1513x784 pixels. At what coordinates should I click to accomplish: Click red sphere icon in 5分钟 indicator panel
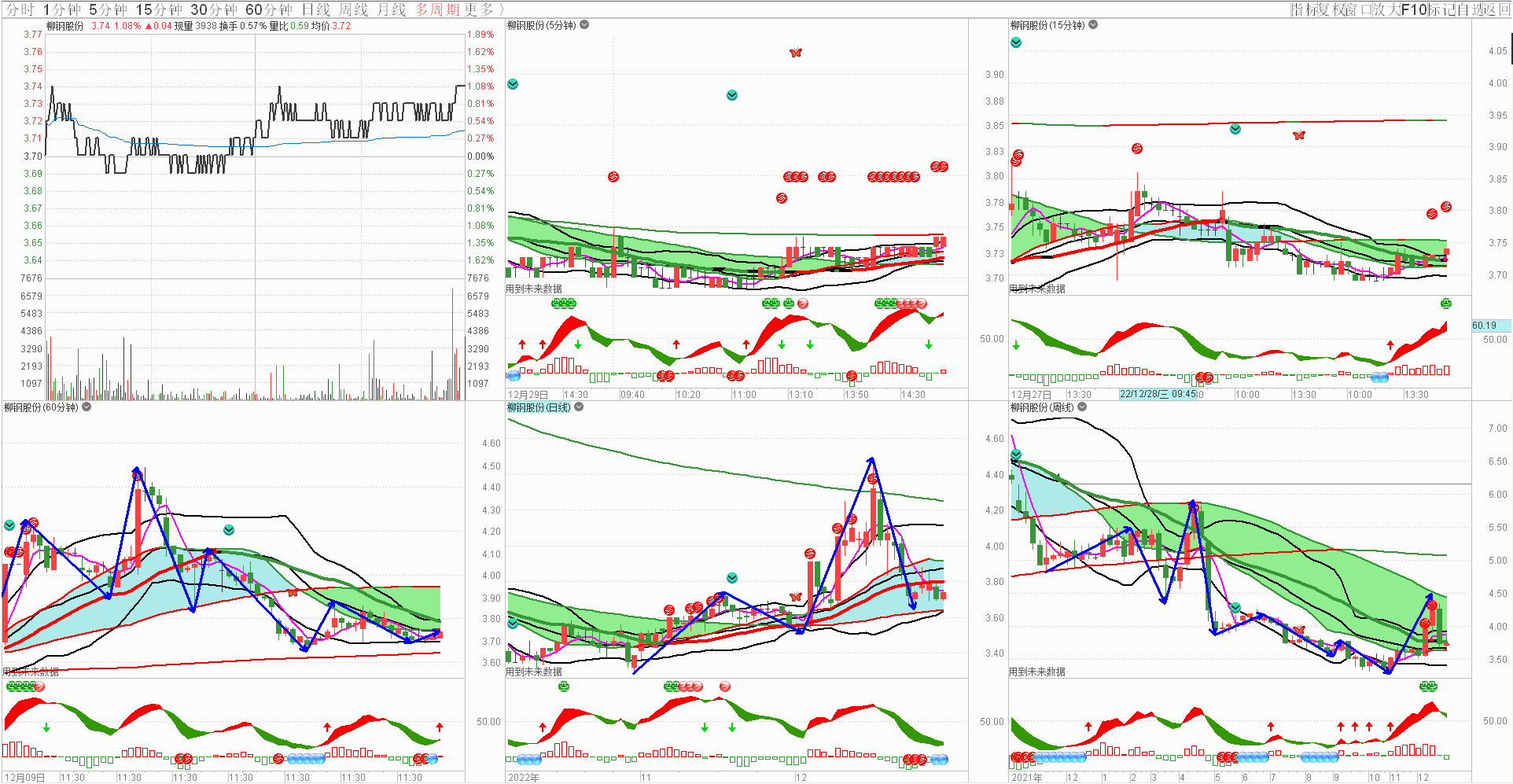803,304
